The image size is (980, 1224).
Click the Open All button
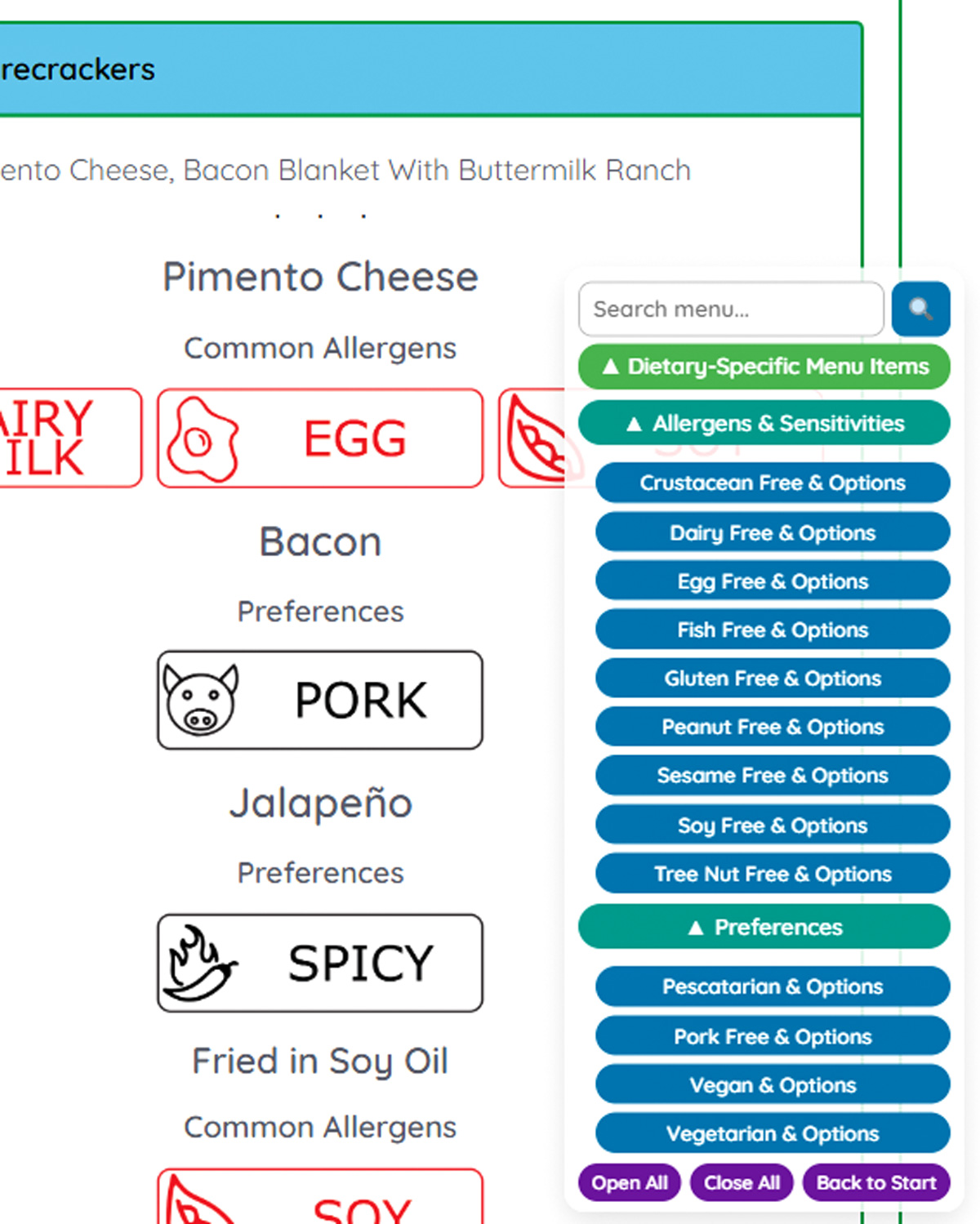[629, 1182]
